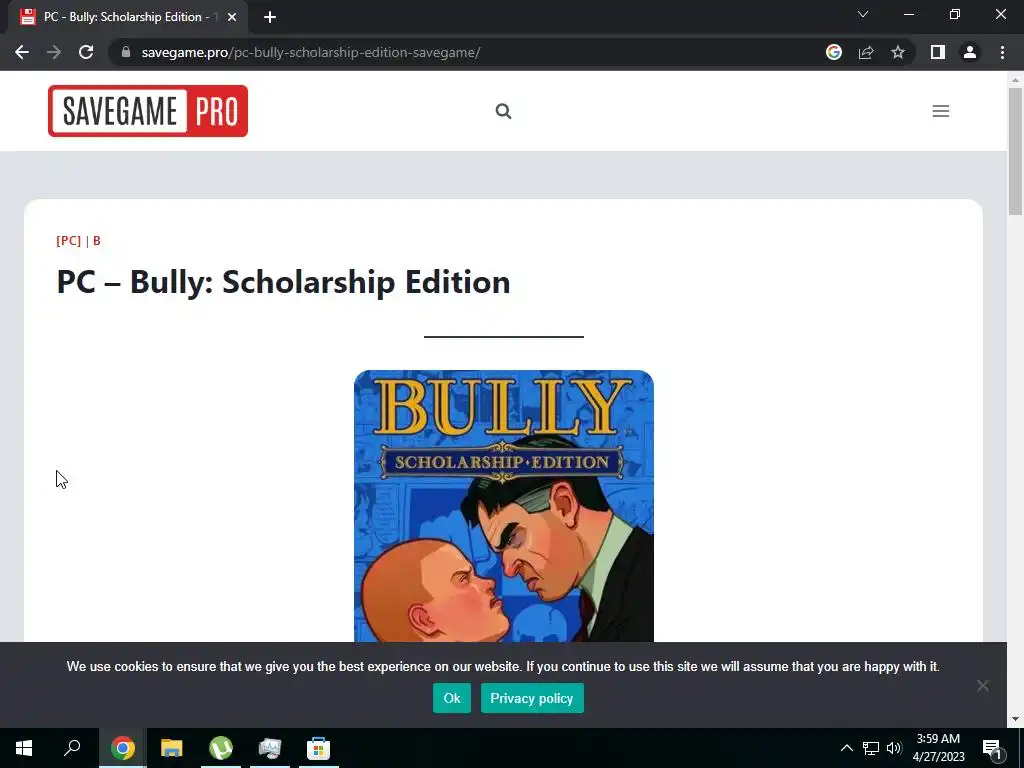Image resolution: width=1024 pixels, height=768 pixels.
Task: Open the Privacy policy button
Action: pos(532,698)
